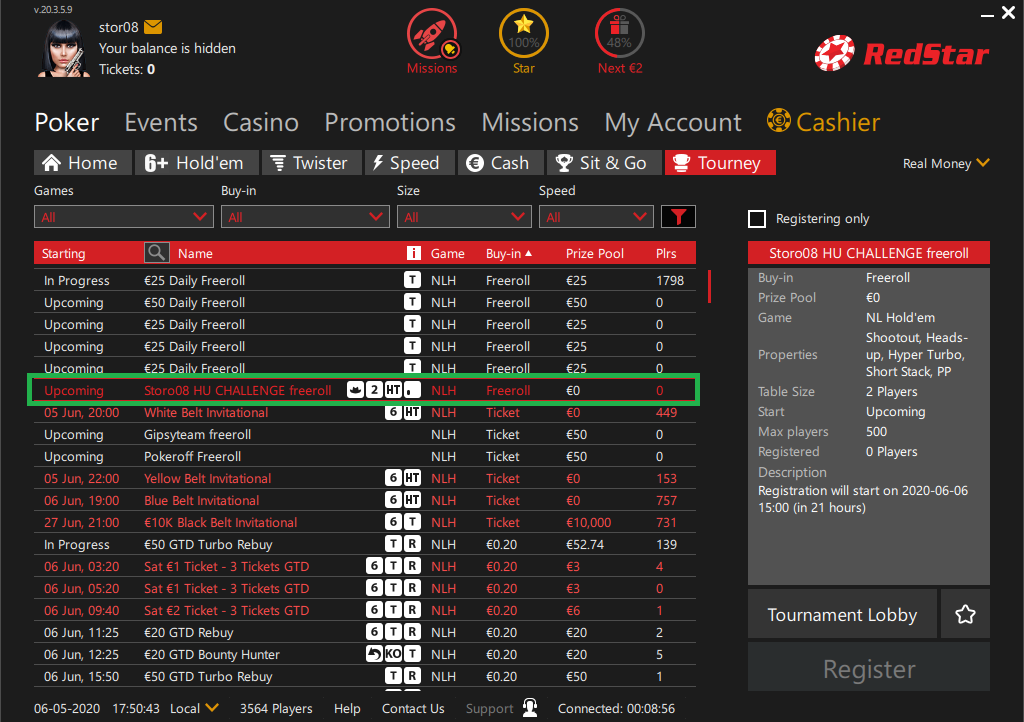Expand the Games filter dropdown

coord(124,217)
